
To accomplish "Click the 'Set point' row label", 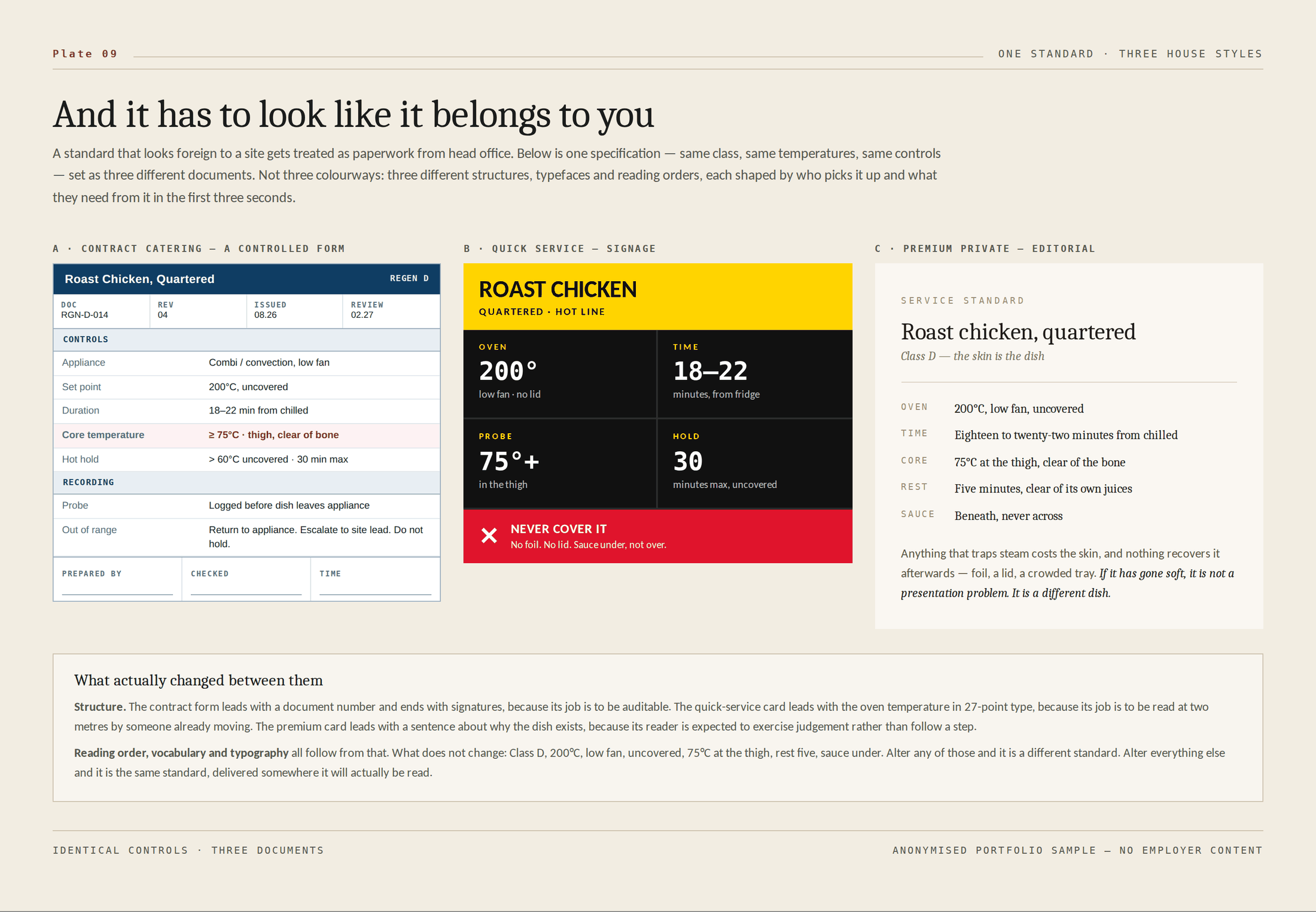I will click(81, 387).
